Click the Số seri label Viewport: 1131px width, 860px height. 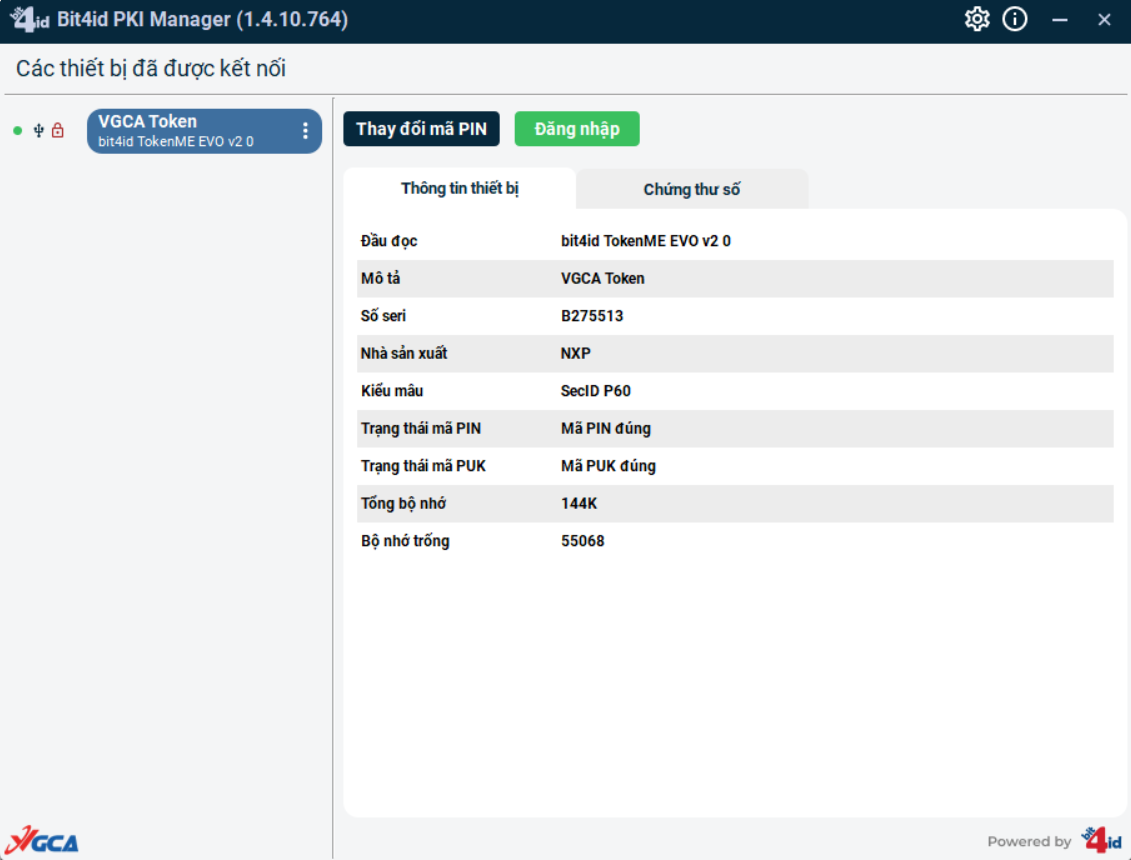[x=383, y=316]
